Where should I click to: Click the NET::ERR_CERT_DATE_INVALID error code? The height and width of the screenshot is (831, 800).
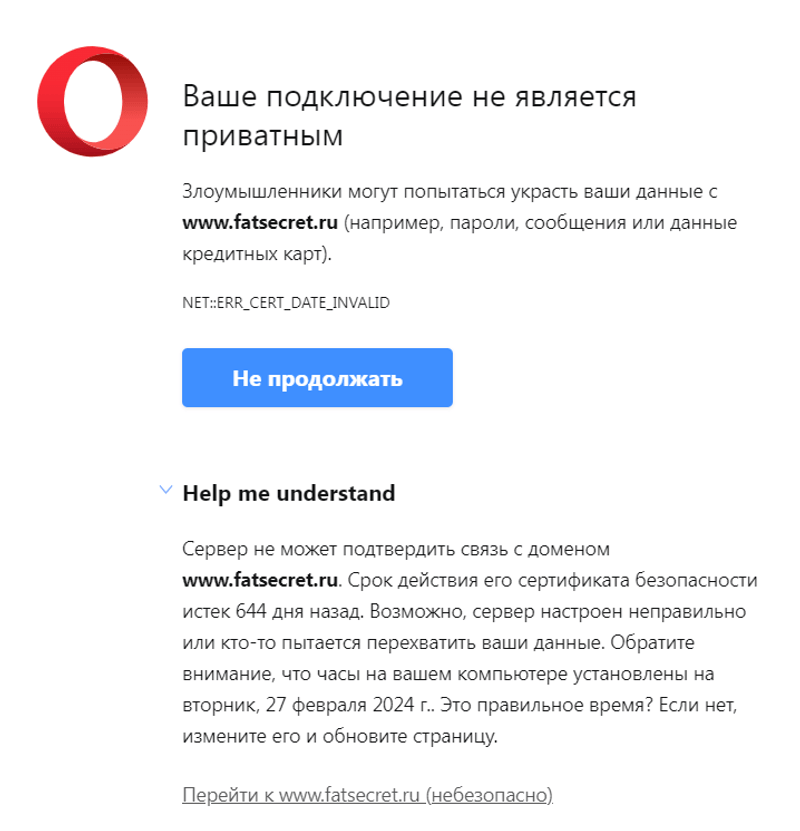(285, 302)
